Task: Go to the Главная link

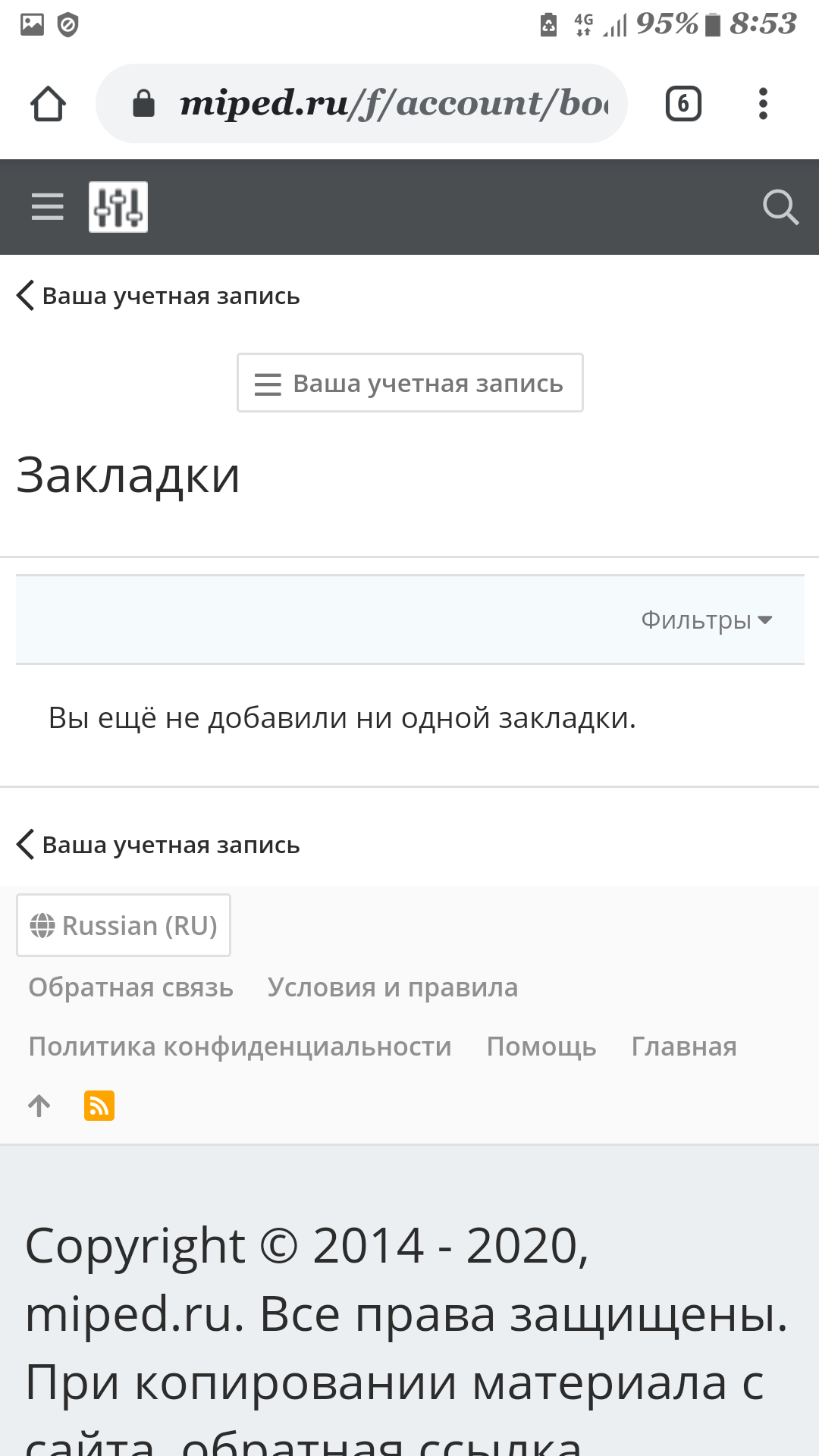Action: pyautogui.click(x=684, y=1046)
